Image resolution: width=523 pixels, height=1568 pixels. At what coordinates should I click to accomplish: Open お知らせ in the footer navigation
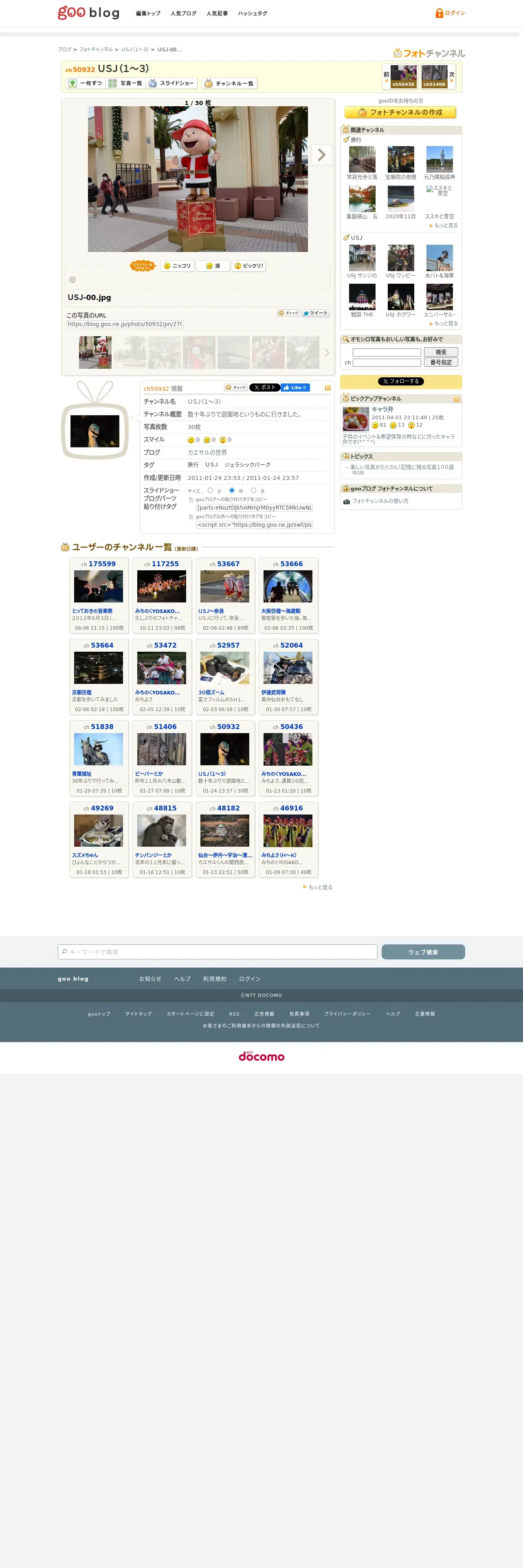pyautogui.click(x=150, y=979)
